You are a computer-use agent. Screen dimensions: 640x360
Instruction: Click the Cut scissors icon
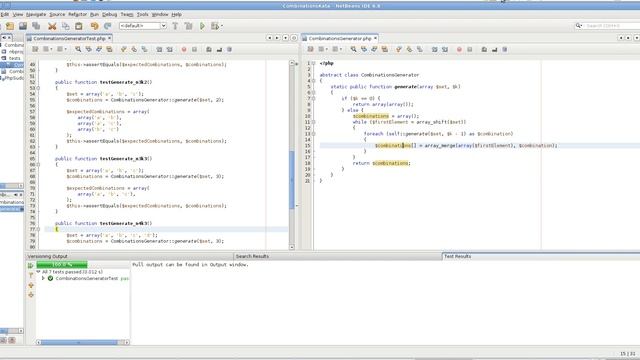point(52,26)
